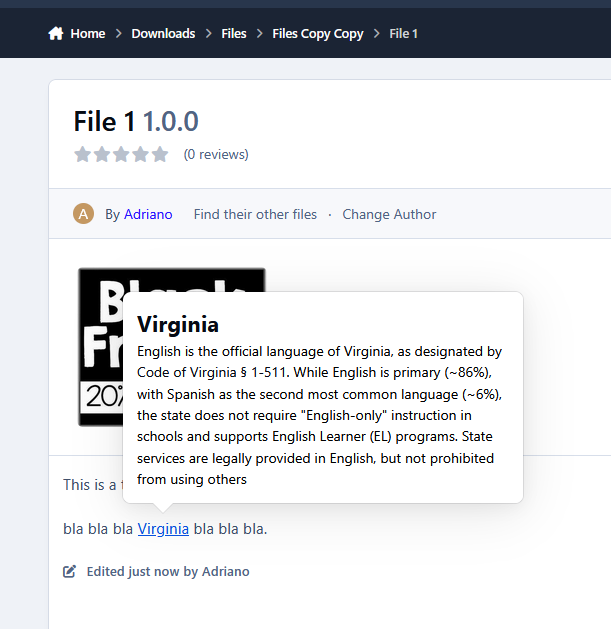Choose the fourth rating star
Screen dimensions: 611x629
pyautogui.click(x=140, y=154)
